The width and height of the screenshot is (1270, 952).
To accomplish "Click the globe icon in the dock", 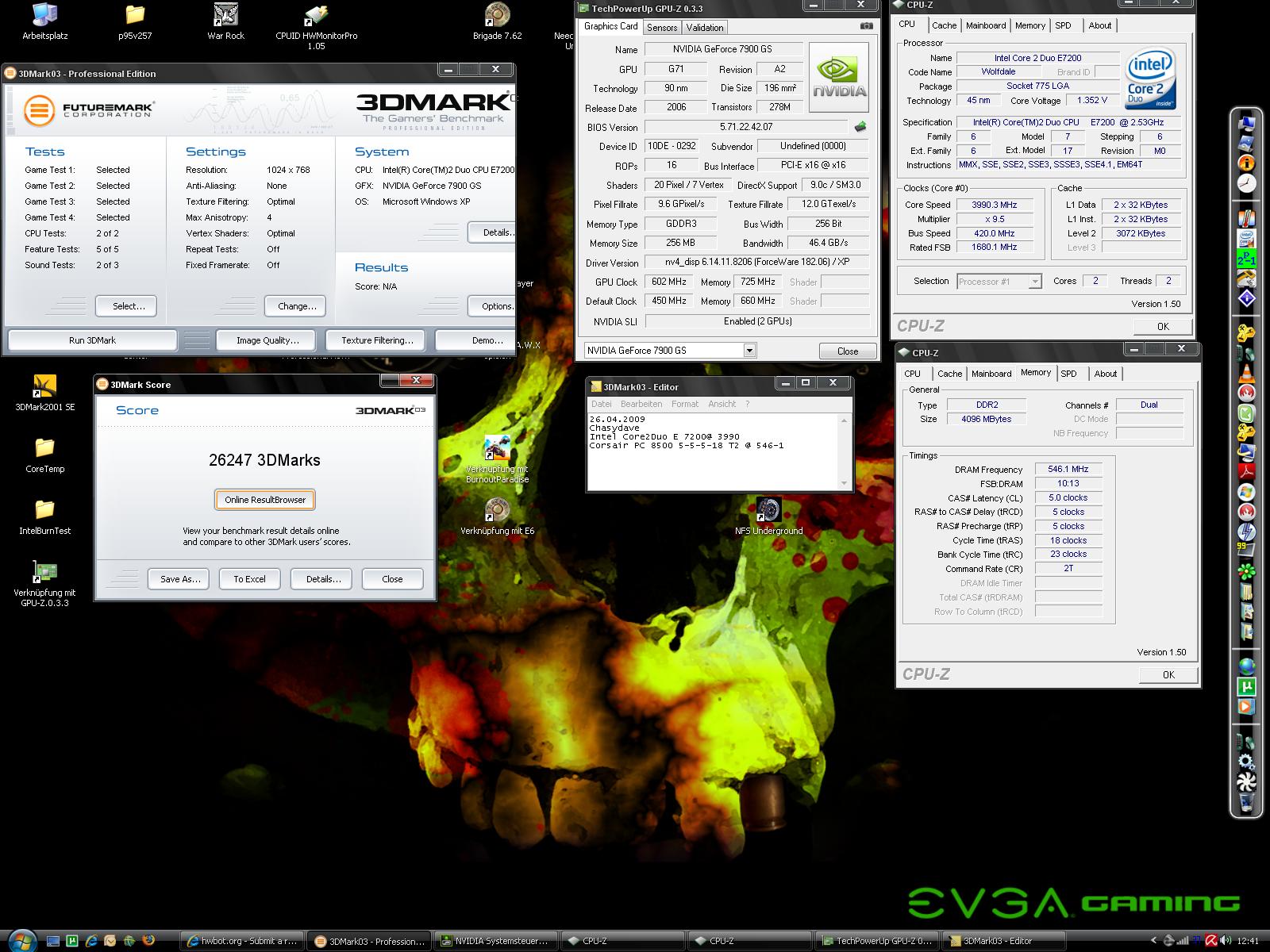I will click(x=1246, y=666).
